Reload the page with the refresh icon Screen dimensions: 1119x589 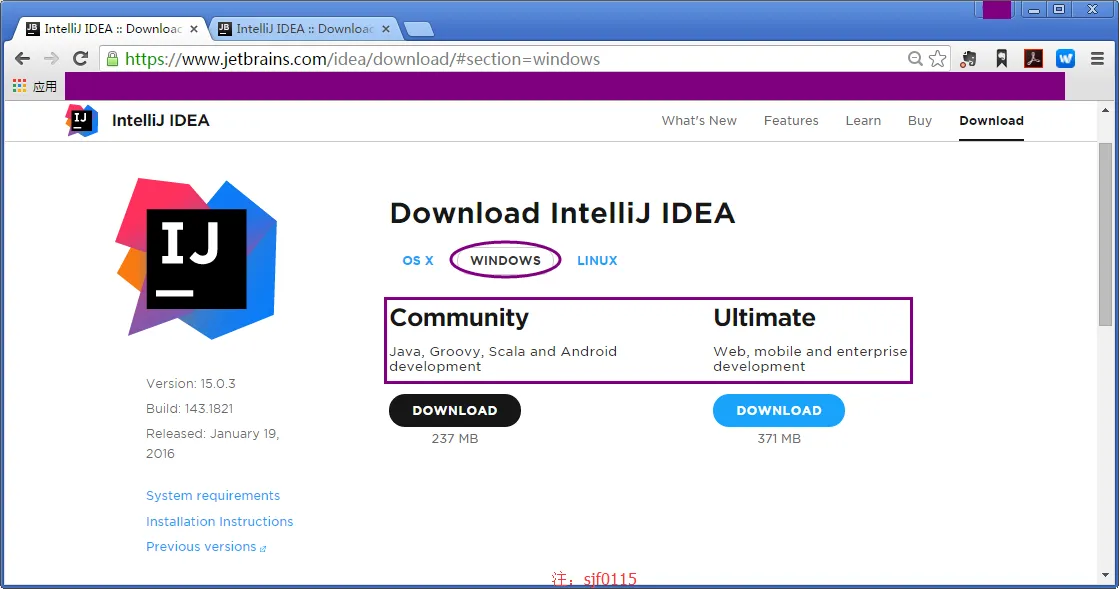coord(81,59)
